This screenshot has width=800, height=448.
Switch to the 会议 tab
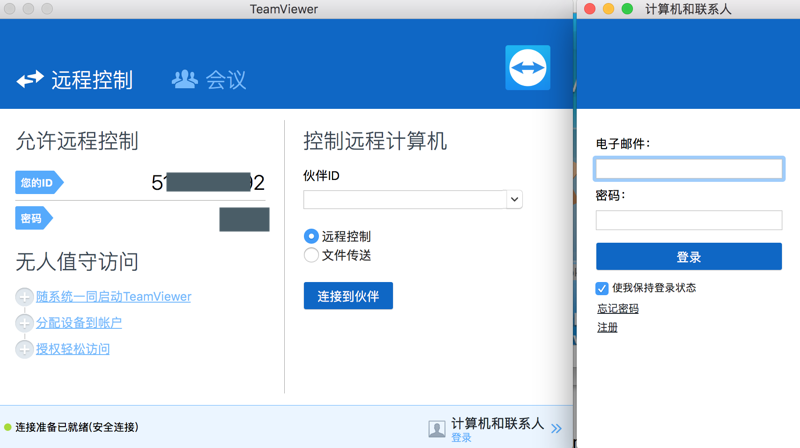point(209,80)
